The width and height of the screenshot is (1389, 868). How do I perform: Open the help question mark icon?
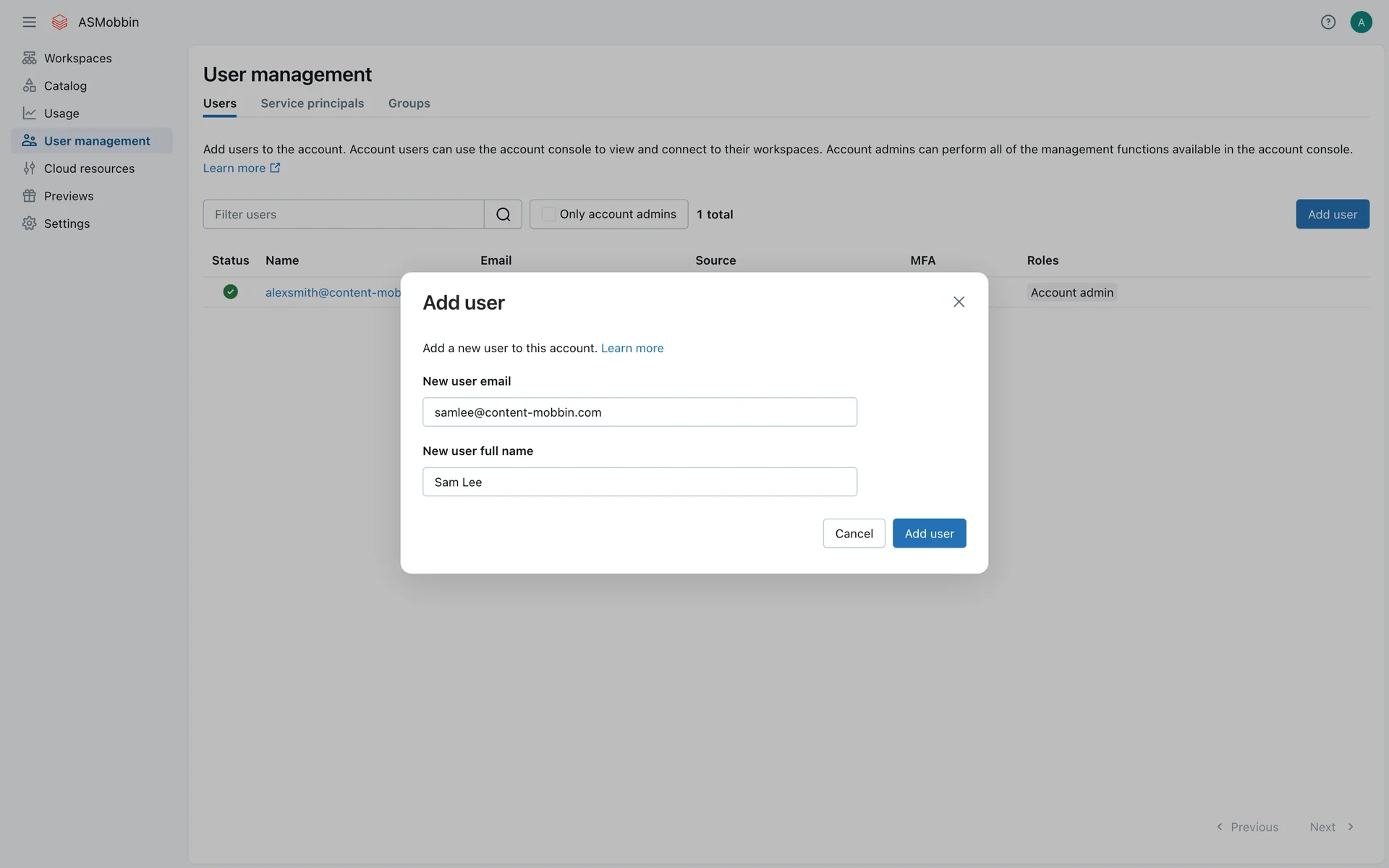(1328, 22)
